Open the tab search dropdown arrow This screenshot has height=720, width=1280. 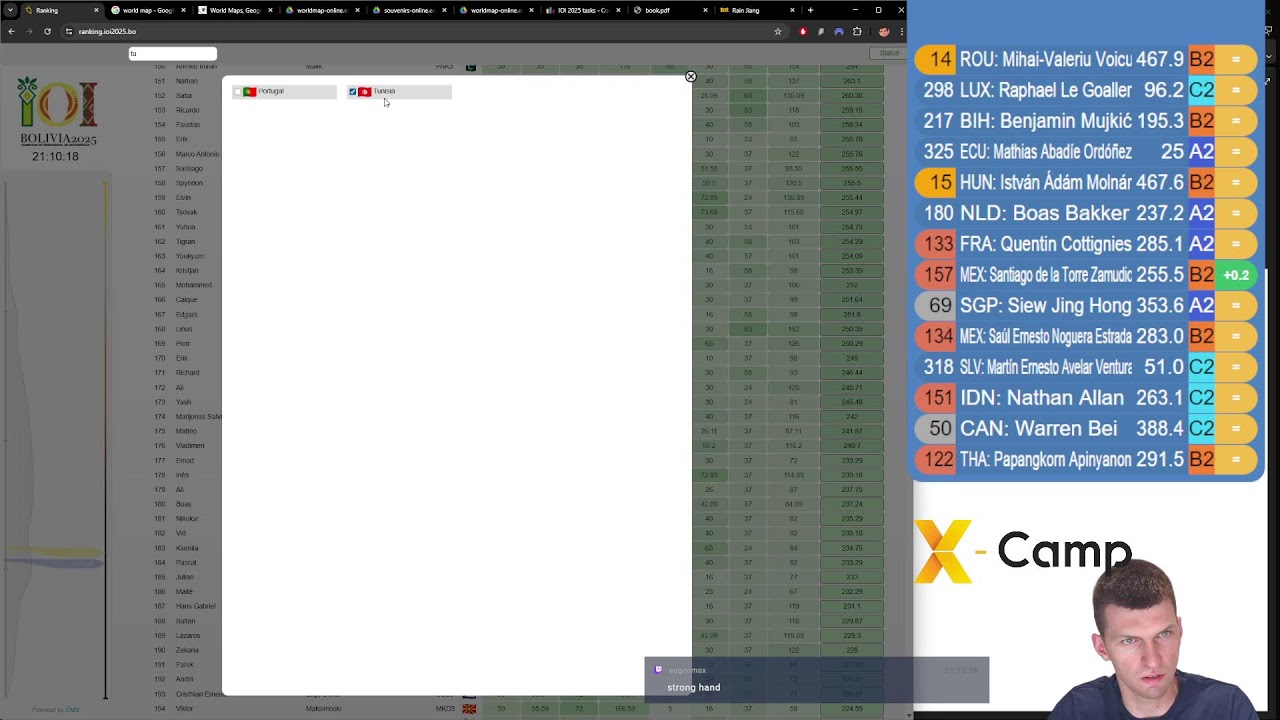(x=10, y=10)
